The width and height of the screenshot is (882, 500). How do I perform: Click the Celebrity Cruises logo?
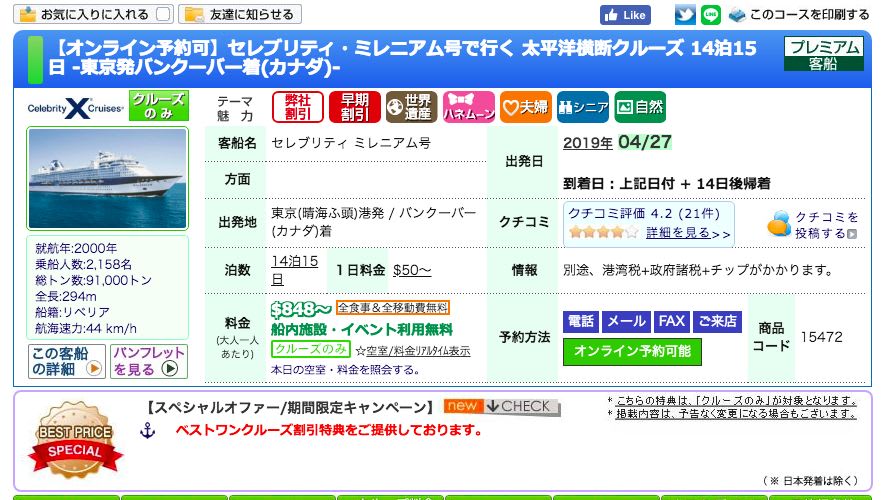click(x=75, y=108)
